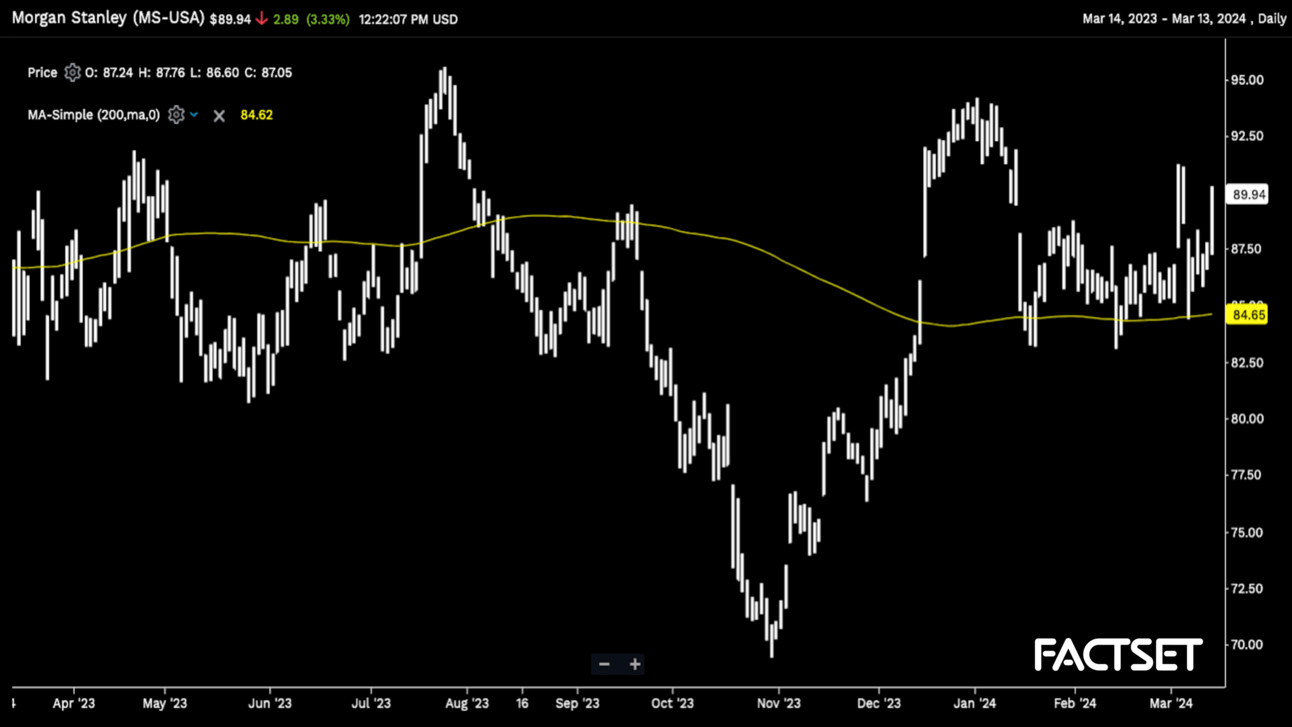Screen dimensions: 1292x727
Task: Click the 75.00 axis value
Action: click(x=1248, y=532)
